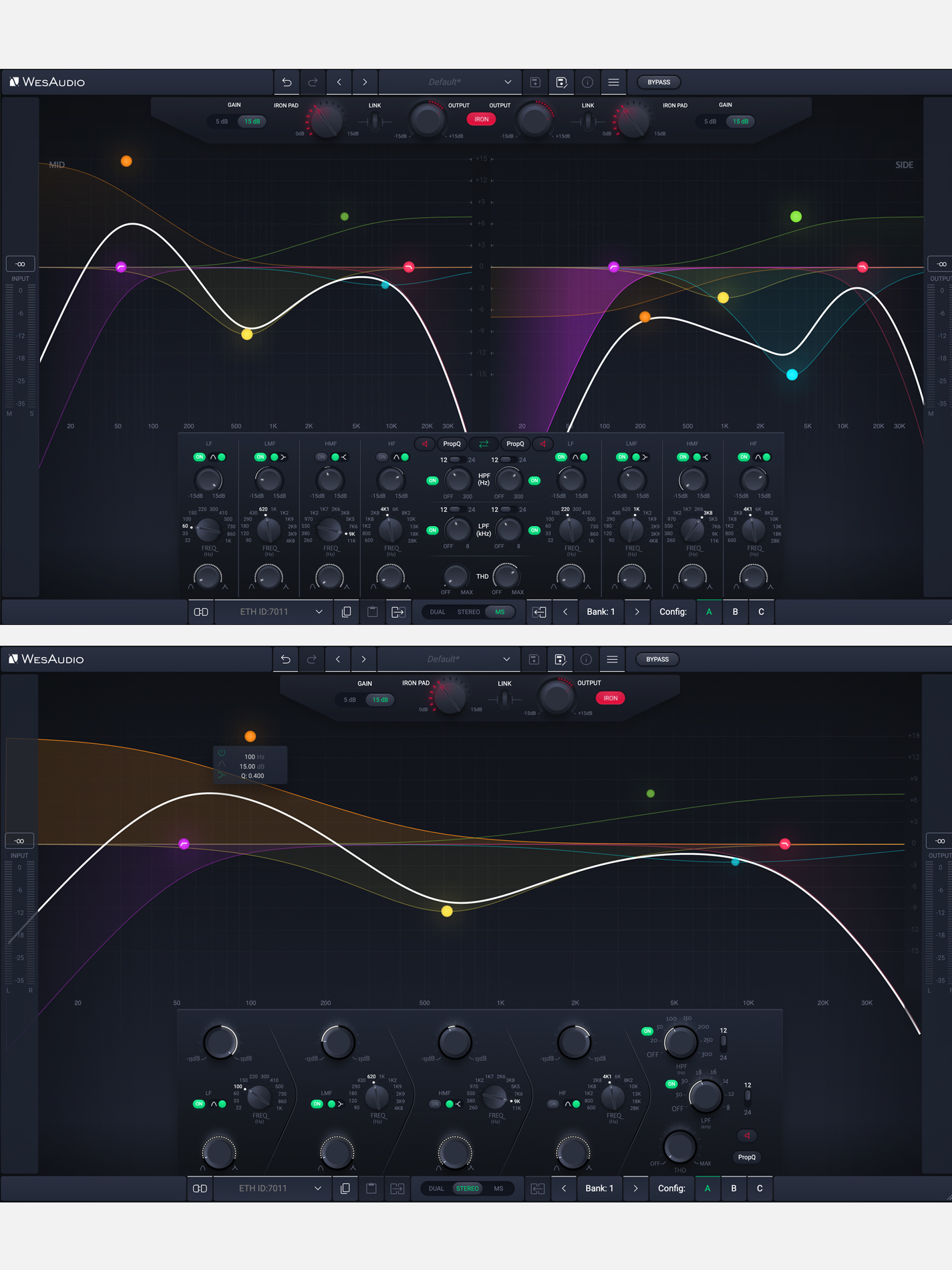
Task: Toggle MID HMF band ON switch
Action: pyautogui.click(x=321, y=457)
